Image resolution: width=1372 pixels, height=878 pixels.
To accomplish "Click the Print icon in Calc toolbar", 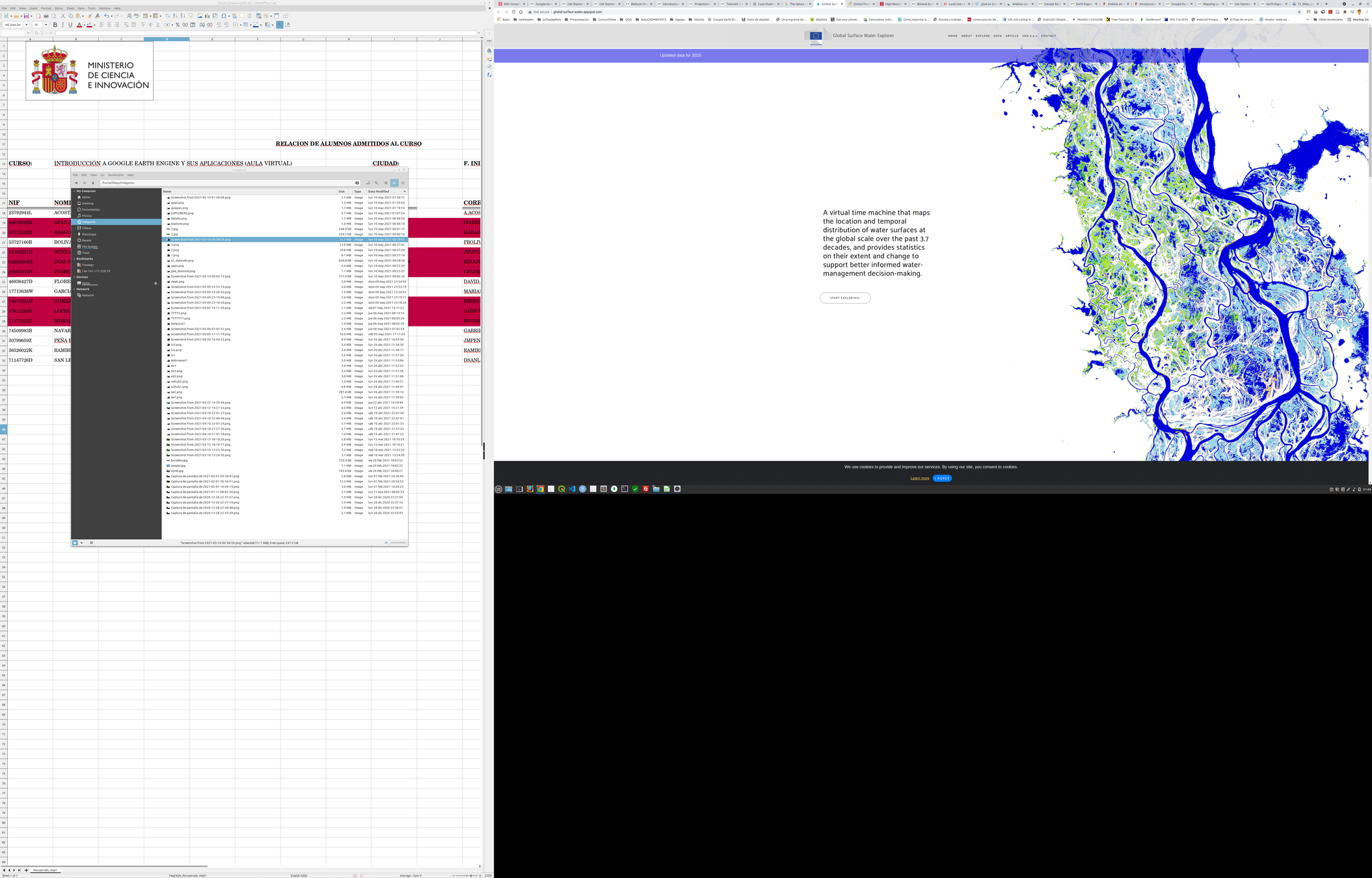I will 46,16.
